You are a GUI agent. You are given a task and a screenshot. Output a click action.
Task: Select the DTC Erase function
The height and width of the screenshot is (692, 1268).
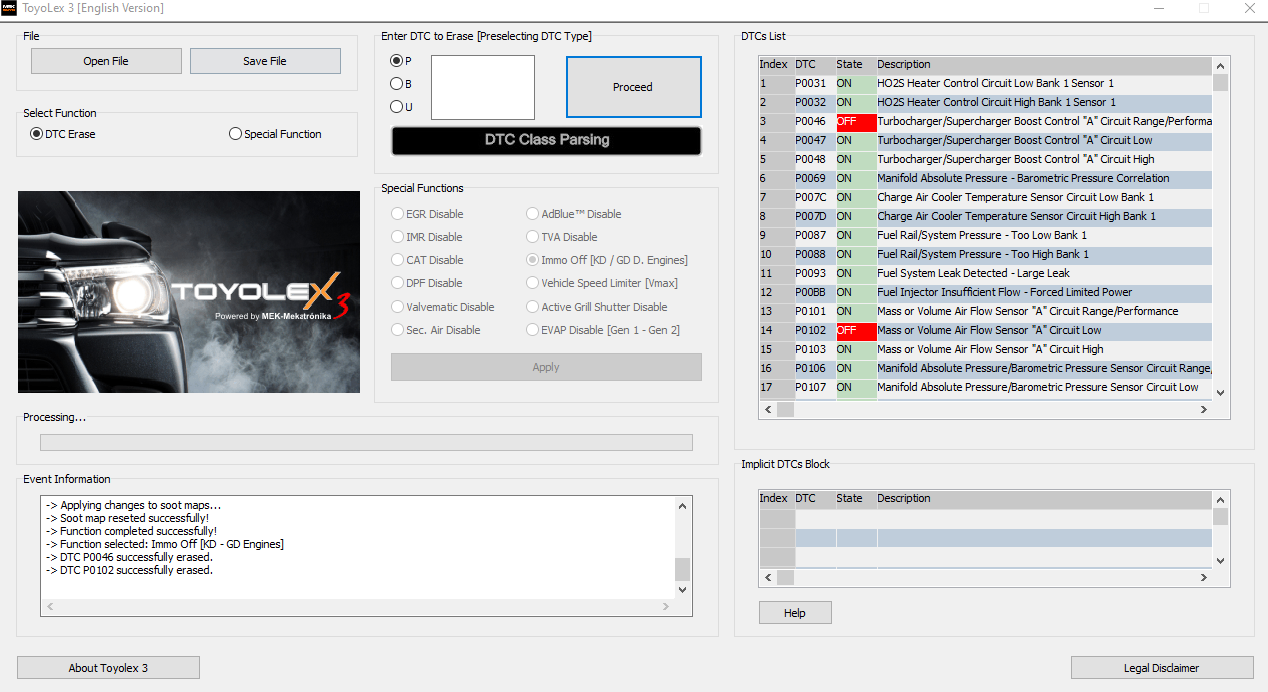tap(63, 133)
